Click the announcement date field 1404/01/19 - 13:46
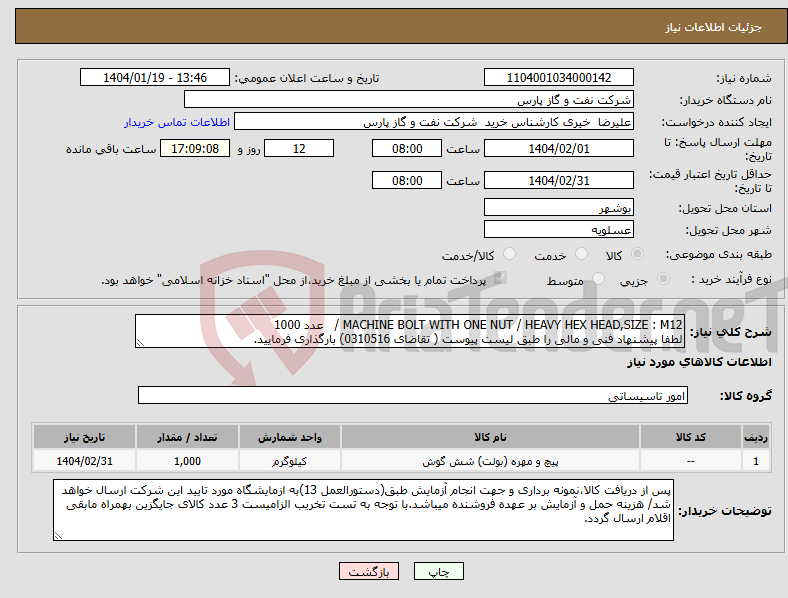 (x=155, y=77)
